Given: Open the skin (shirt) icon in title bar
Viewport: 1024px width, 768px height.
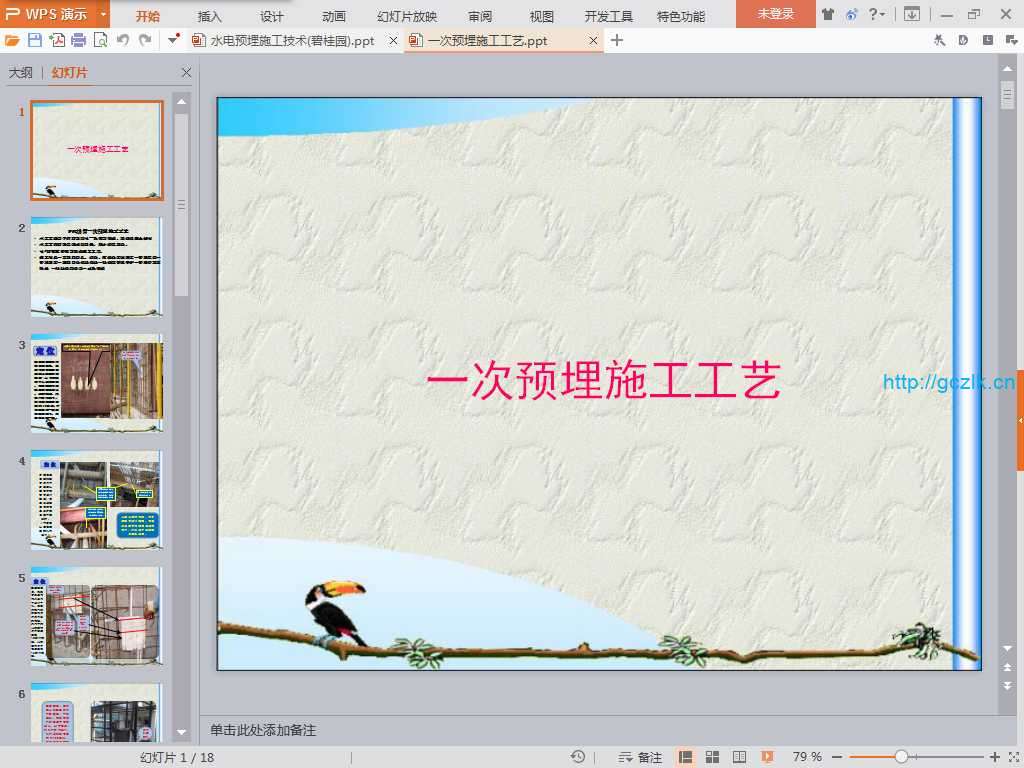Looking at the screenshot, I should 827,14.
